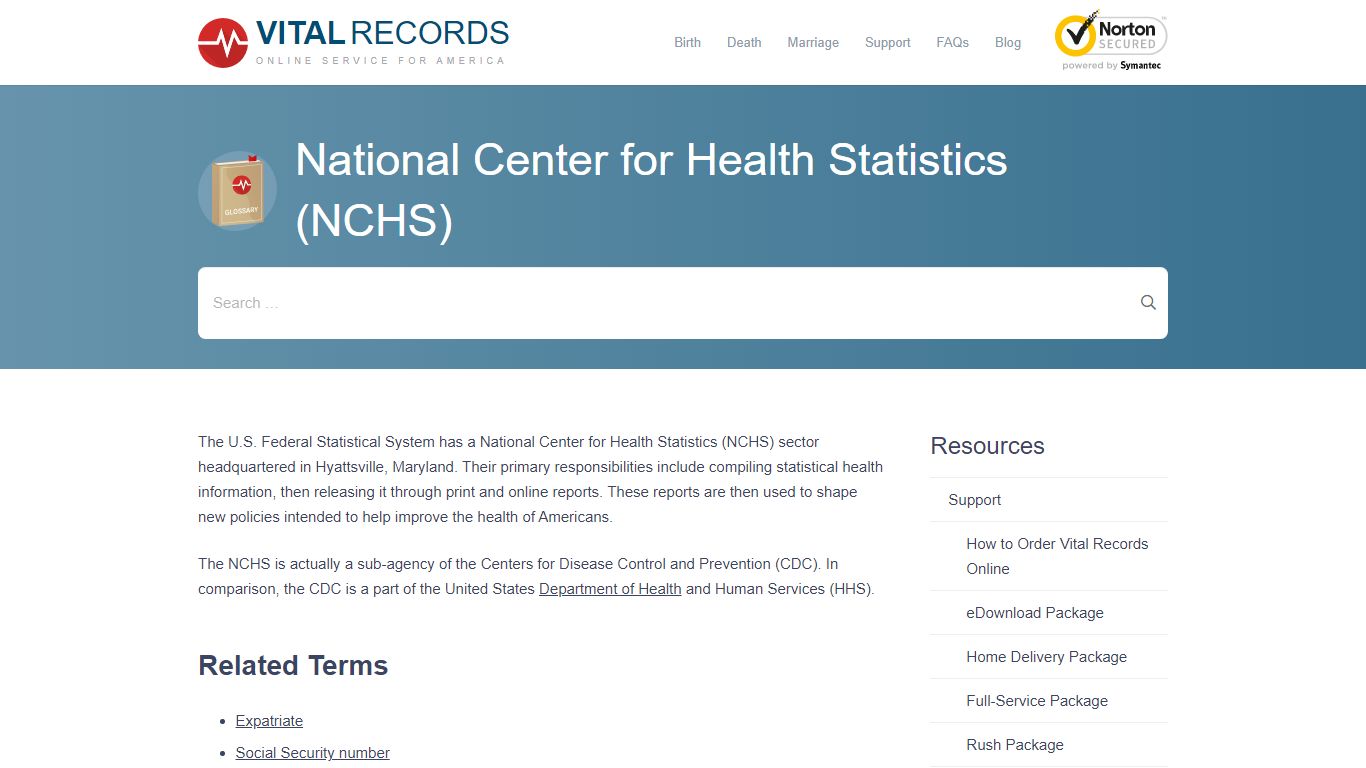Open the Birth menu item
The image size is (1366, 768).
coord(687,42)
